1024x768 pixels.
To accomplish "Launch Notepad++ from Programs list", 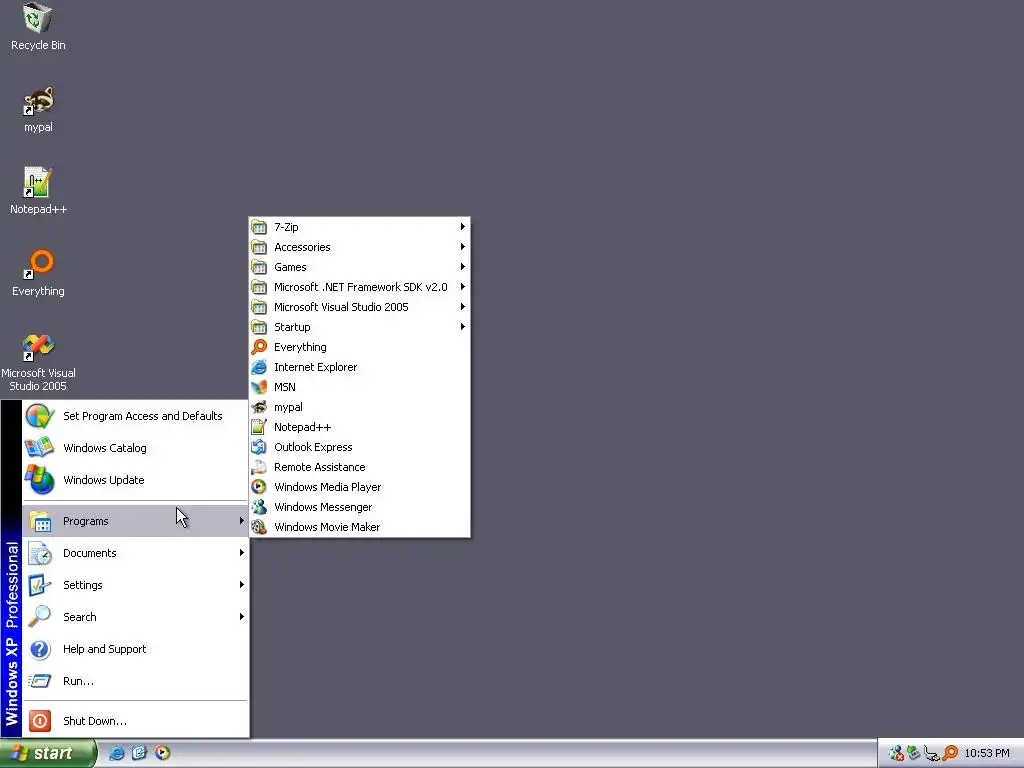I will pyautogui.click(x=359, y=427).
